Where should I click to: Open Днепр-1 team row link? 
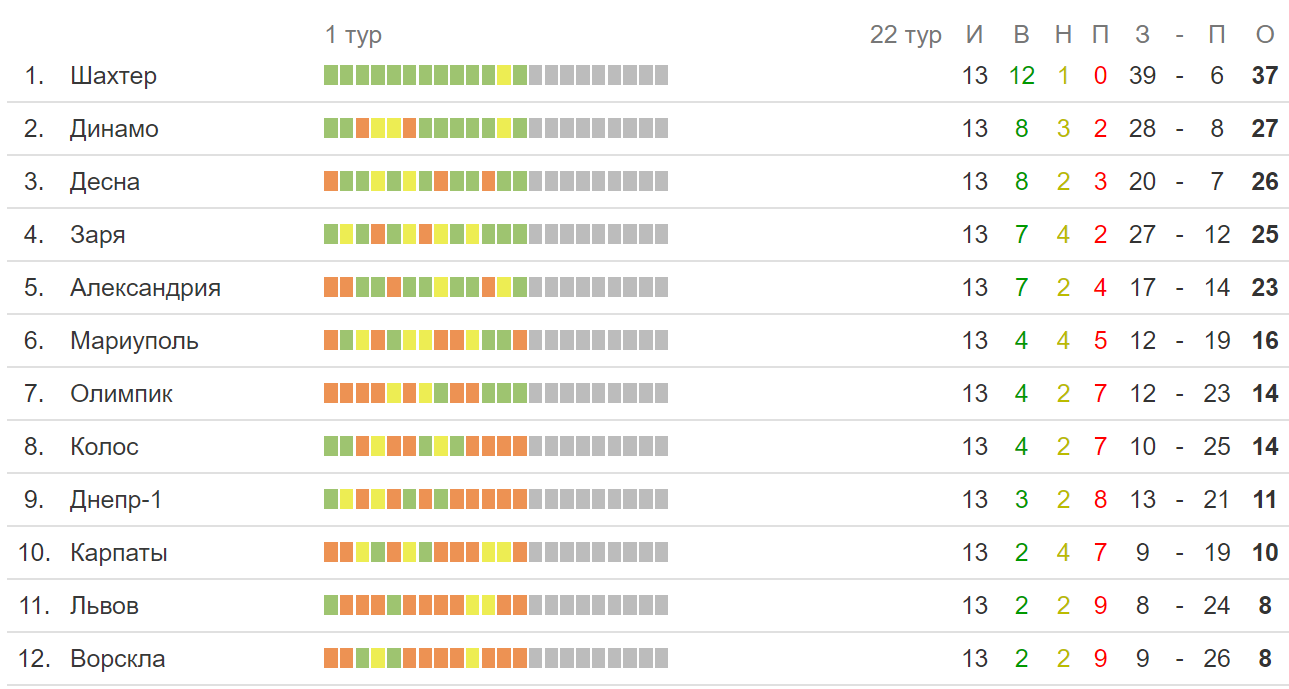[x=115, y=500]
